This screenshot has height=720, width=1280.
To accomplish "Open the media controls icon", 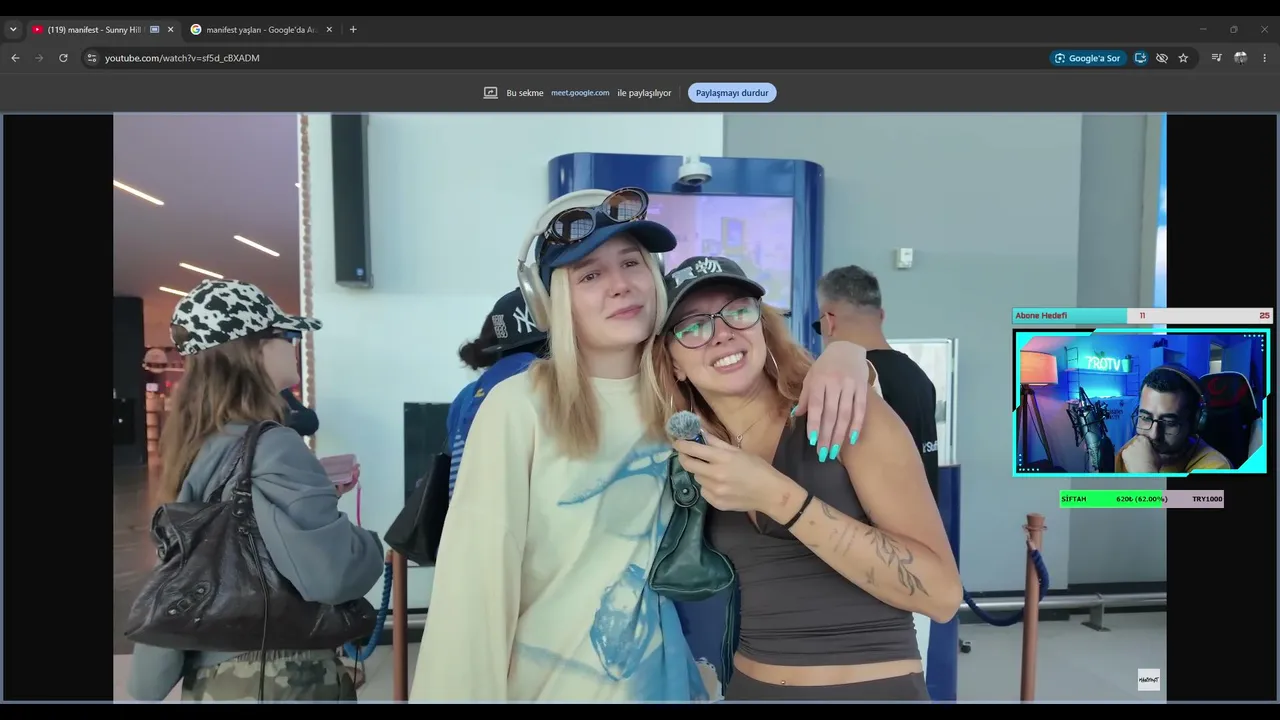I will pyautogui.click(x=1216, y=58).
